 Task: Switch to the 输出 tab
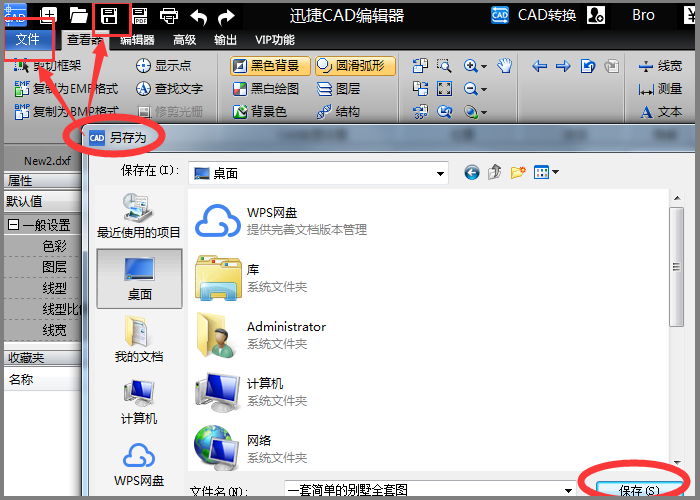click(x=225, y=40)
